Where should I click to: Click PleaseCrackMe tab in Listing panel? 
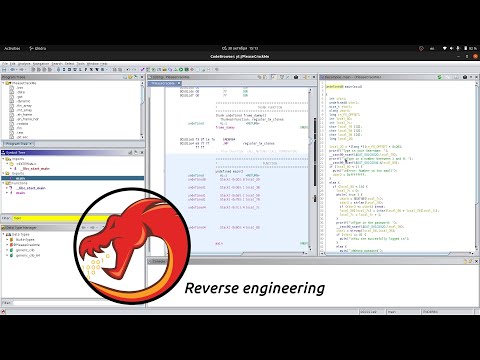pos(163,83)
